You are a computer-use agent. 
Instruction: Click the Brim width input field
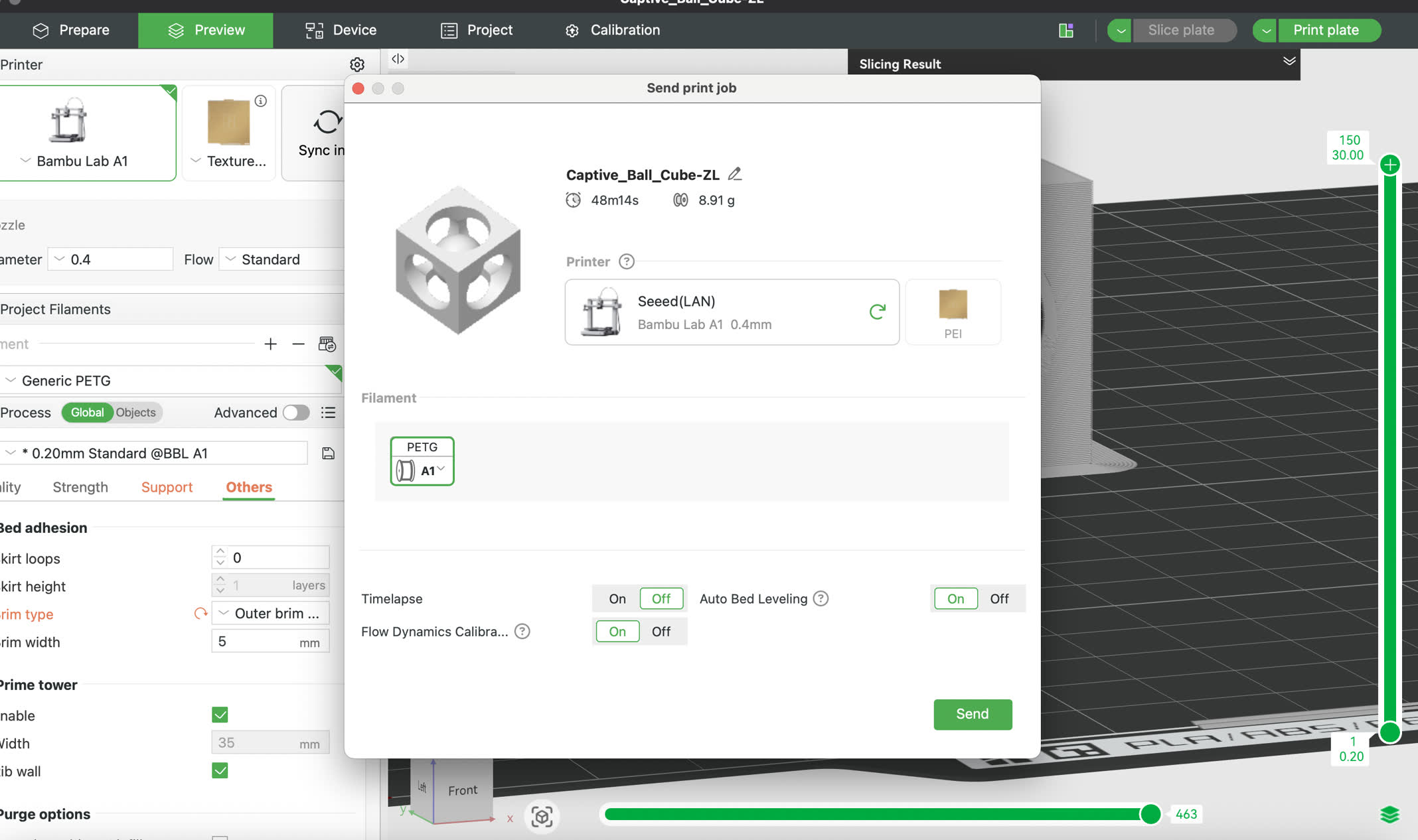pos(270,642)
